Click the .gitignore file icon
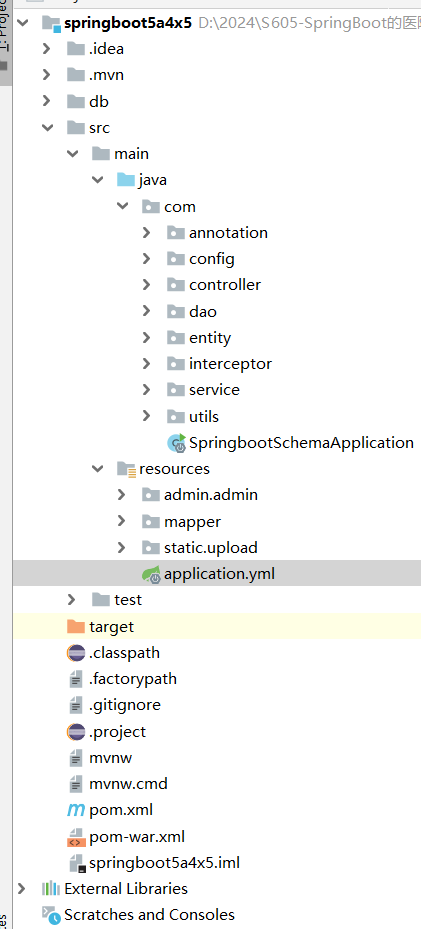Image resolution: width=421 pixels, height=929 pixels. pyautogui.click(x=76, y=705)
